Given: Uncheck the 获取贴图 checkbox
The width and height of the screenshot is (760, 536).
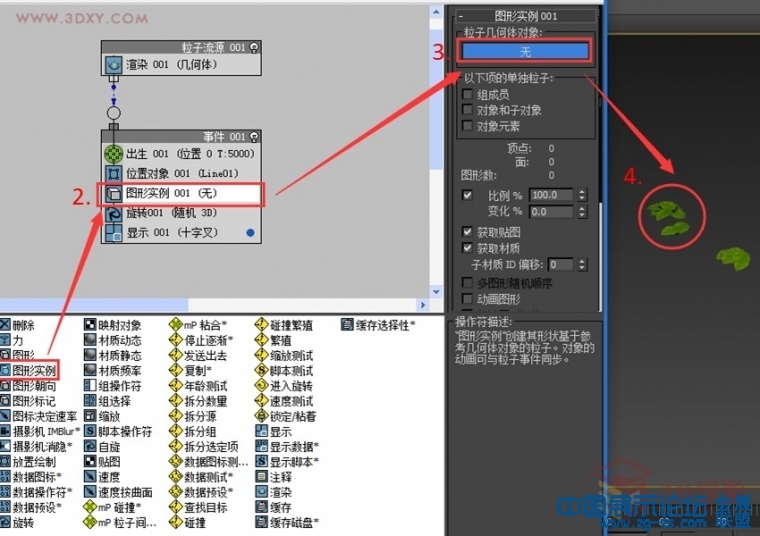Looking at the screenshot, I should pos(467,232).
